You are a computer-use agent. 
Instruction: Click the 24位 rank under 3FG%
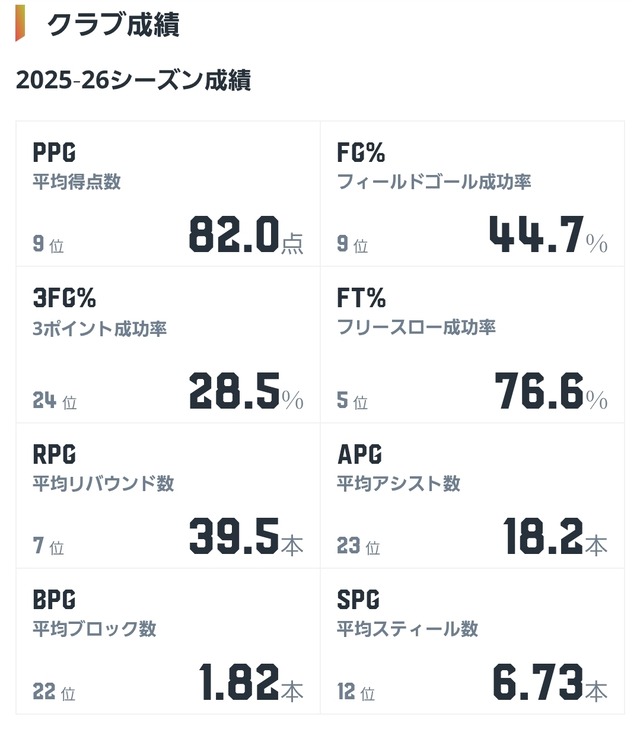tap(54, 401)
